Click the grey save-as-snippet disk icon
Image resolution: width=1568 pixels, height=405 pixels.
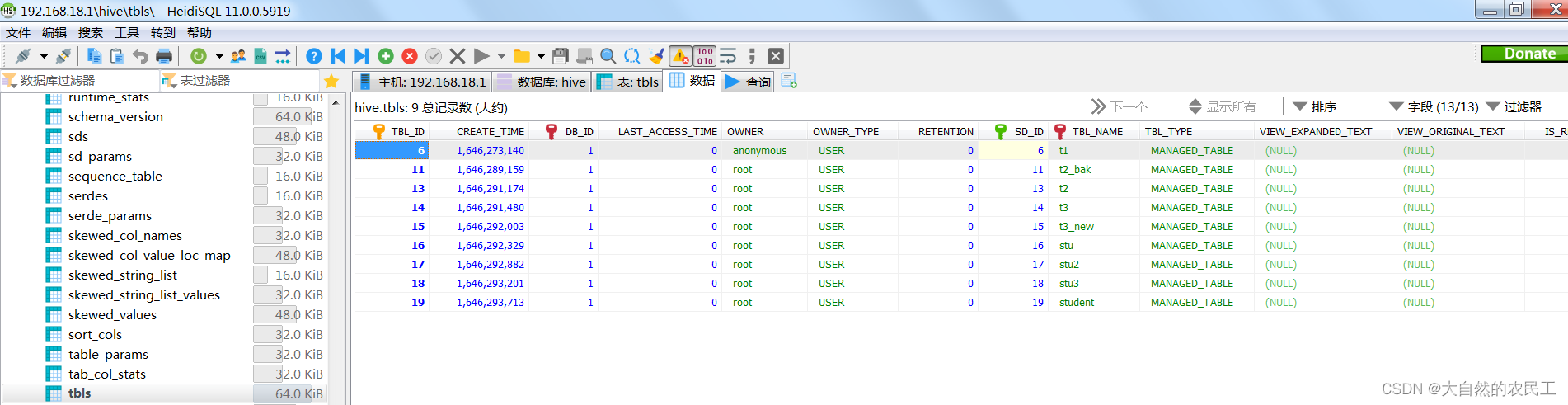[x=584, y=56]
